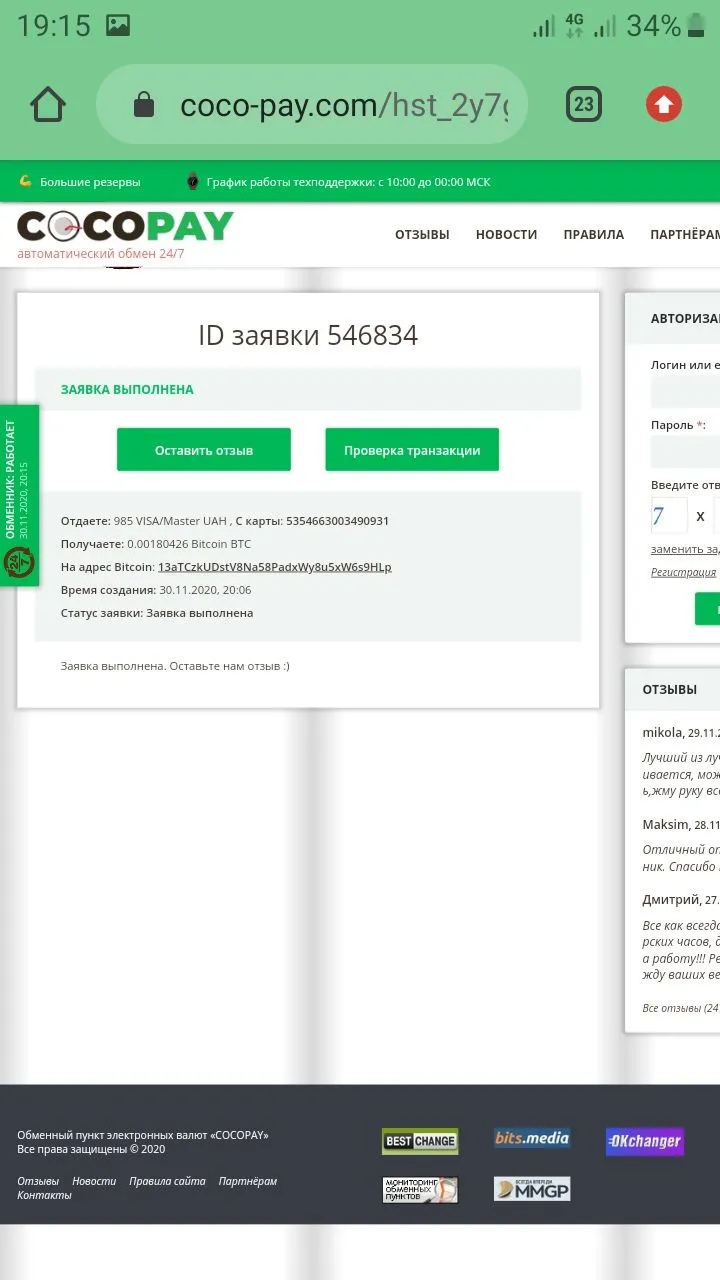Open the ОТЗЫВЫ menu item
720x1280 pixels.
pyautogui.click(x=422, y=235)
